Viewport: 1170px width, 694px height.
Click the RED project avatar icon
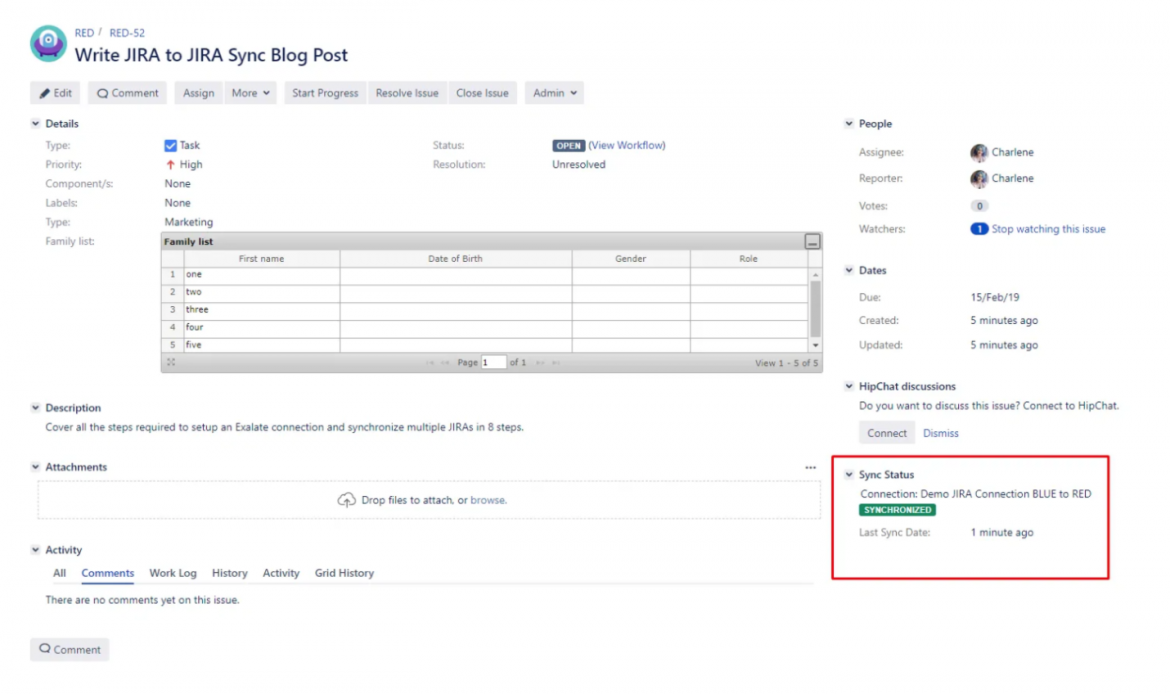click(x=49, y=43)
